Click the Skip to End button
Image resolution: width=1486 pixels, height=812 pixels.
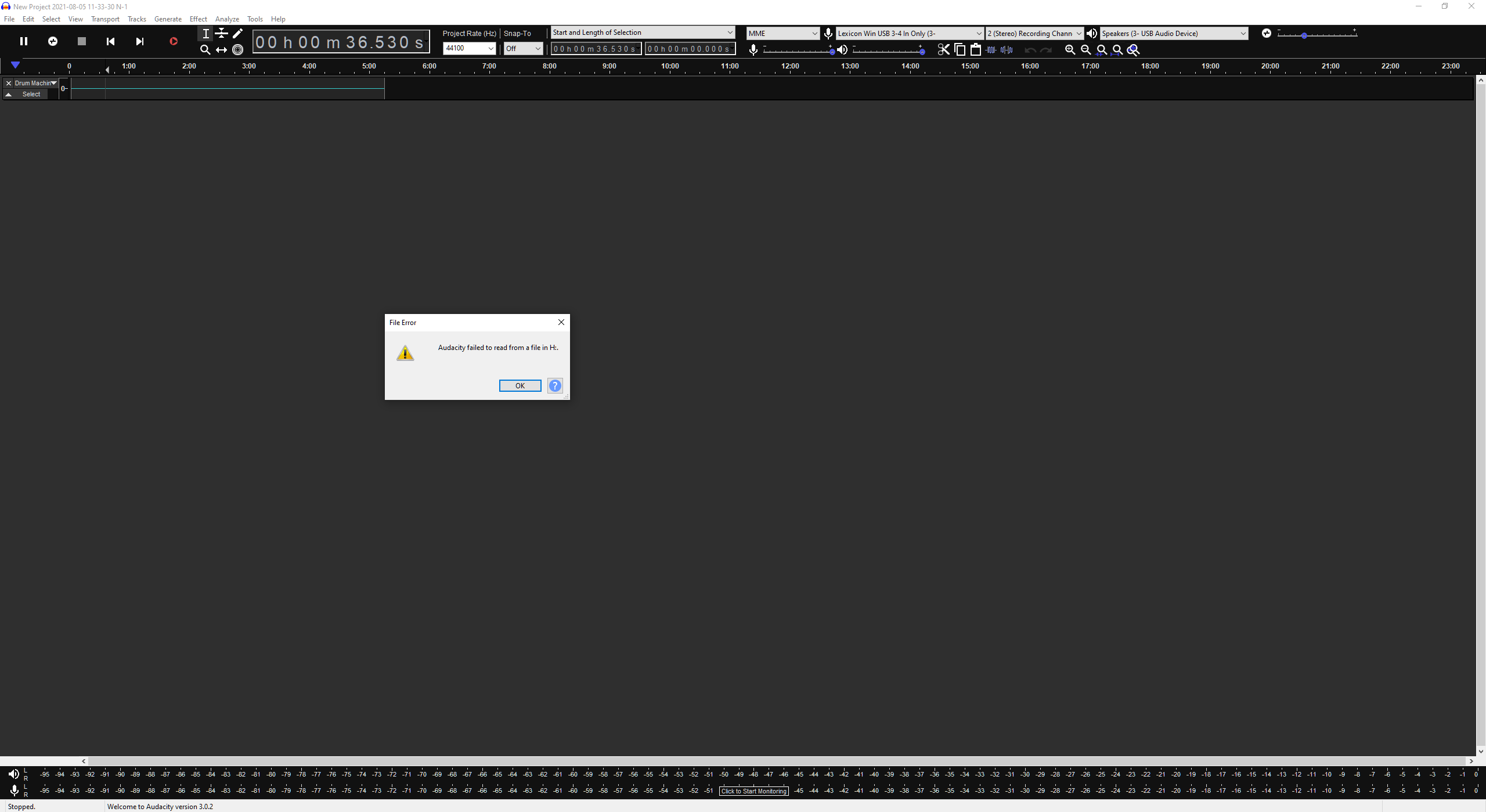coord(141,41)
